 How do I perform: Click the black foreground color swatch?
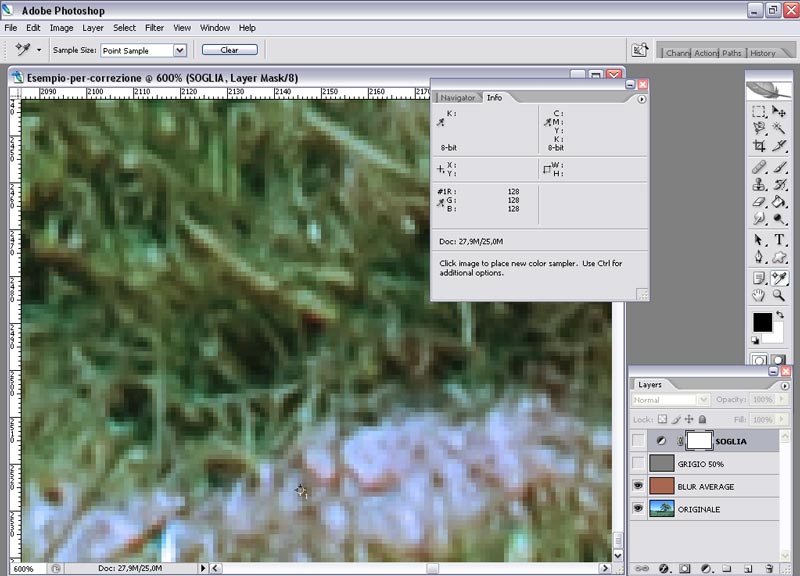[x=762, y=322]
